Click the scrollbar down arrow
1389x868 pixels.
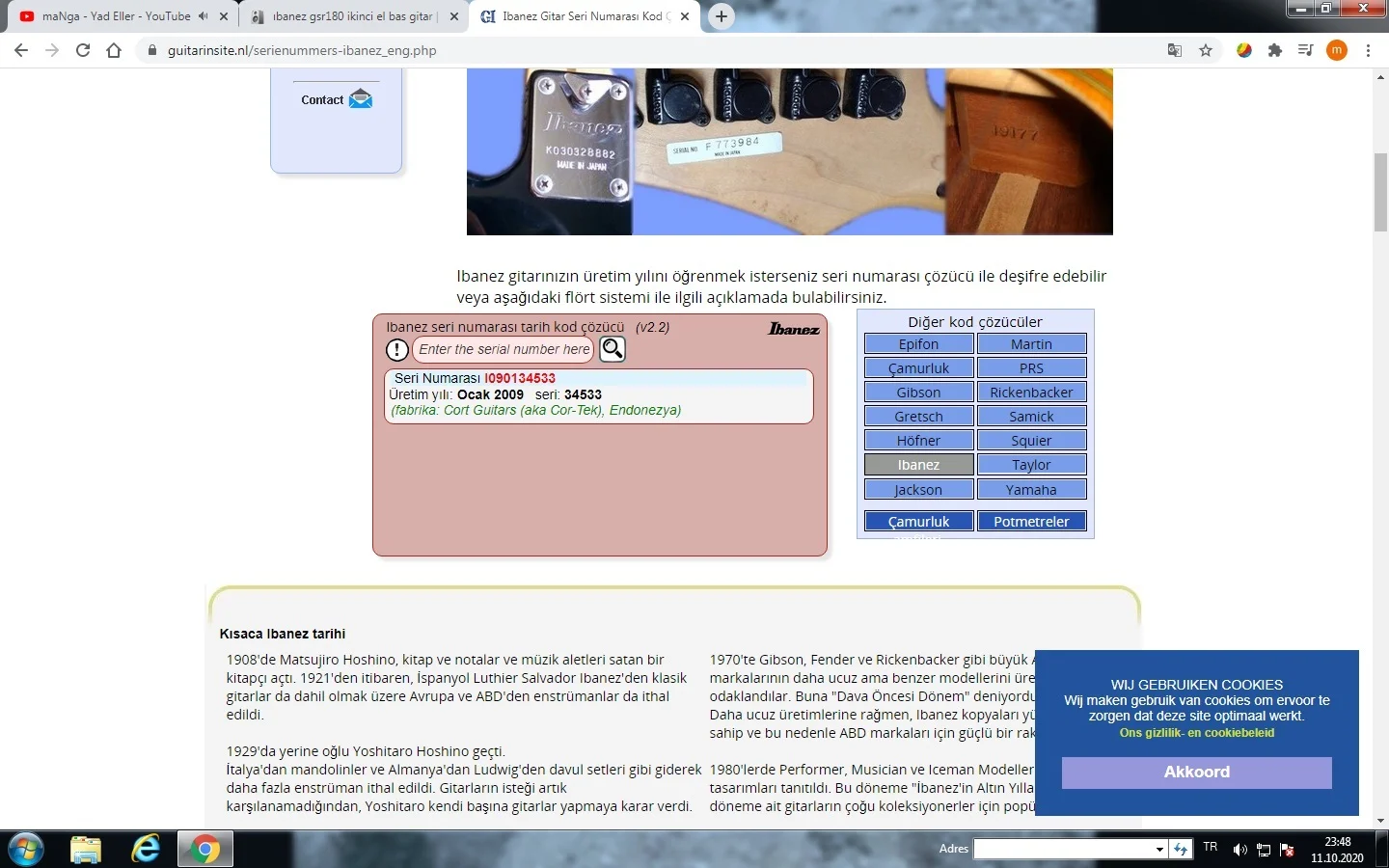(x=1380, y=821)
